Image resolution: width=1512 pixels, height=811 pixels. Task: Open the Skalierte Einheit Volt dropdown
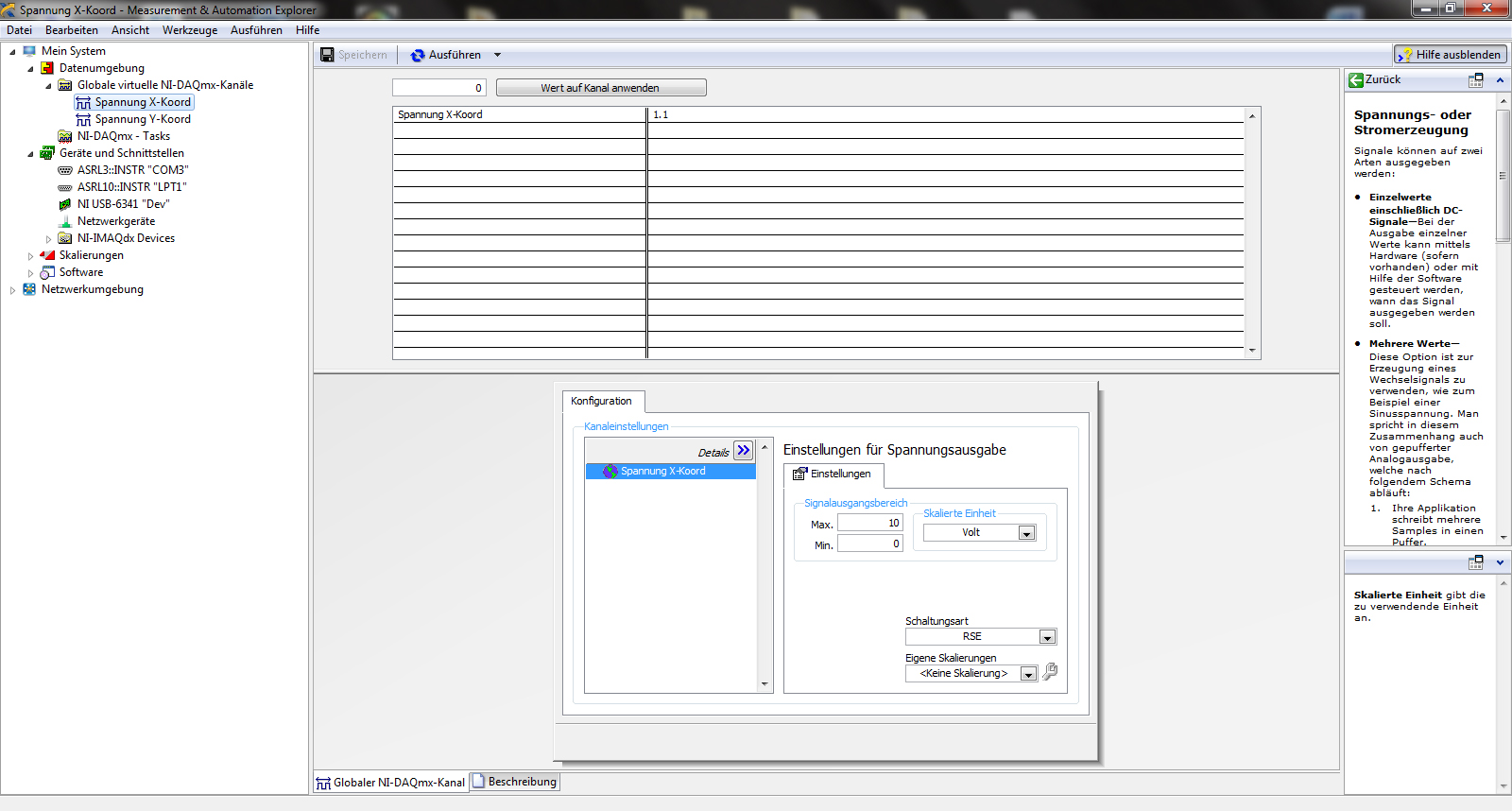click(1026, 533)
